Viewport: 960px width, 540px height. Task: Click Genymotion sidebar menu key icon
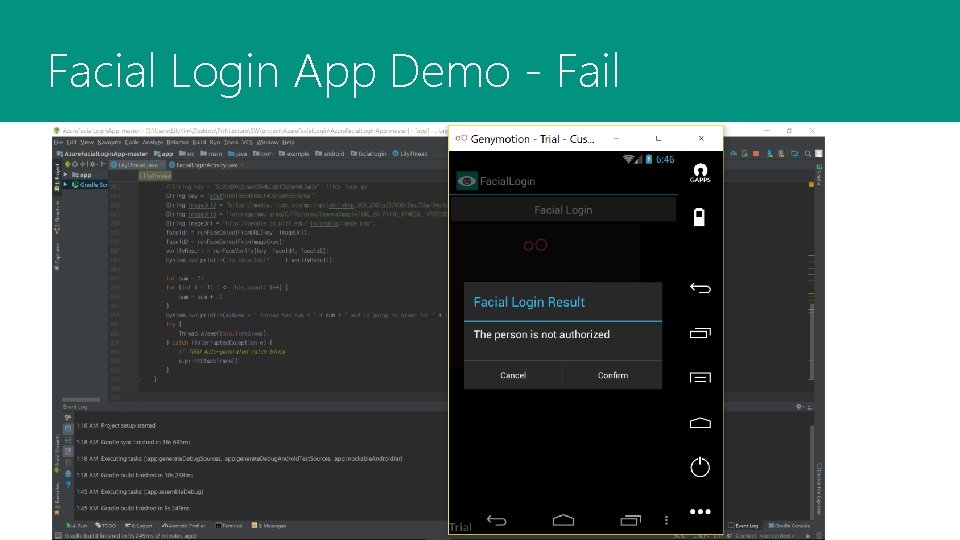pos(700,378)
